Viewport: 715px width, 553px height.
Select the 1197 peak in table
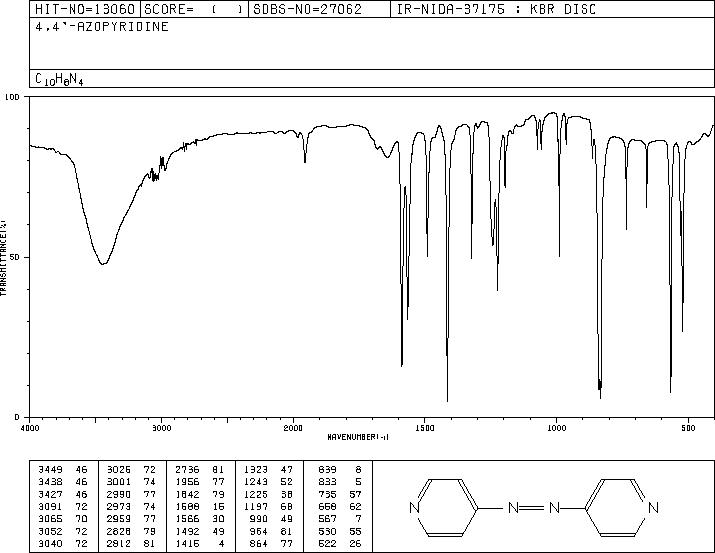(x=256, y=506)
